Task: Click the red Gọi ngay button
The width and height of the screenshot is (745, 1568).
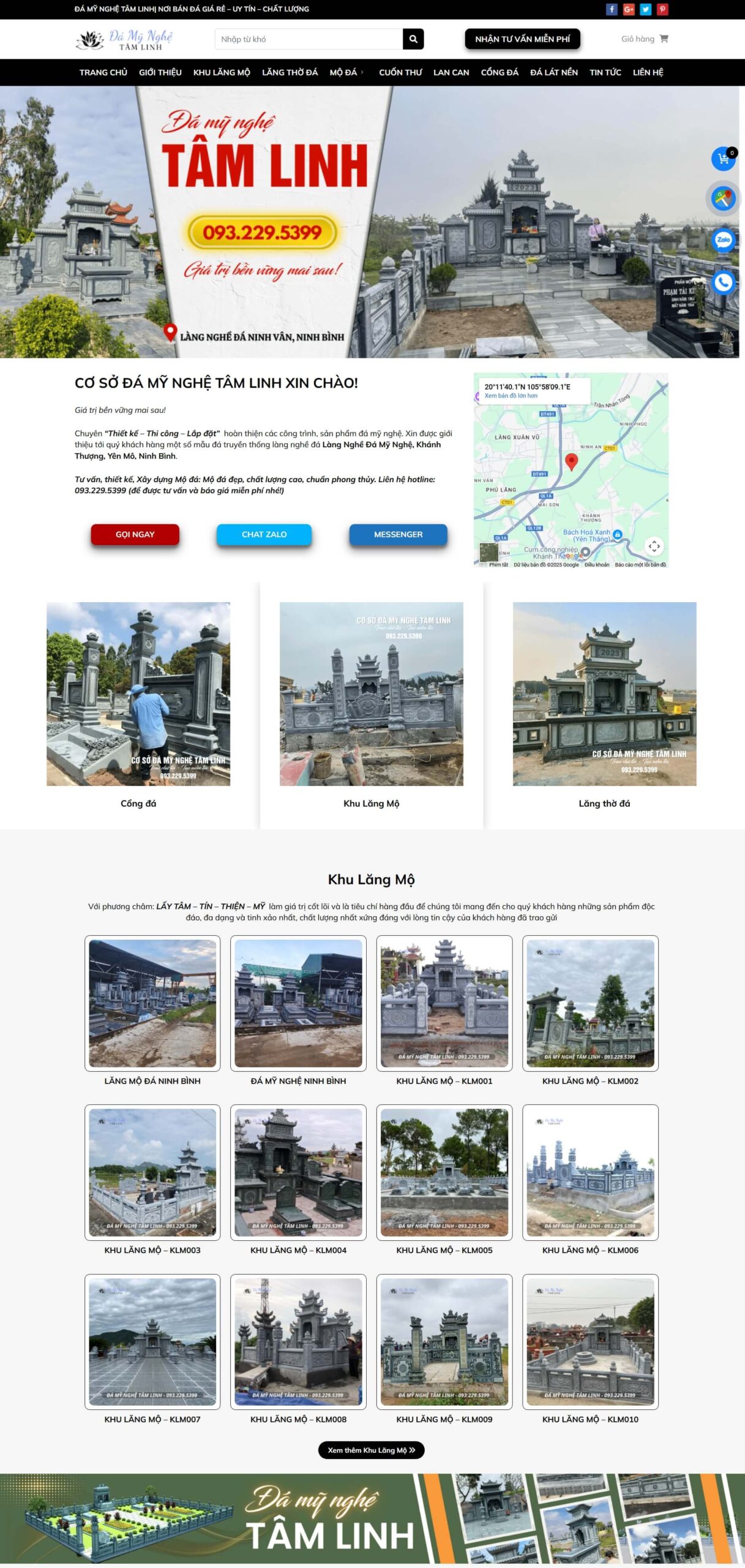Action: [x=135, y=534]
